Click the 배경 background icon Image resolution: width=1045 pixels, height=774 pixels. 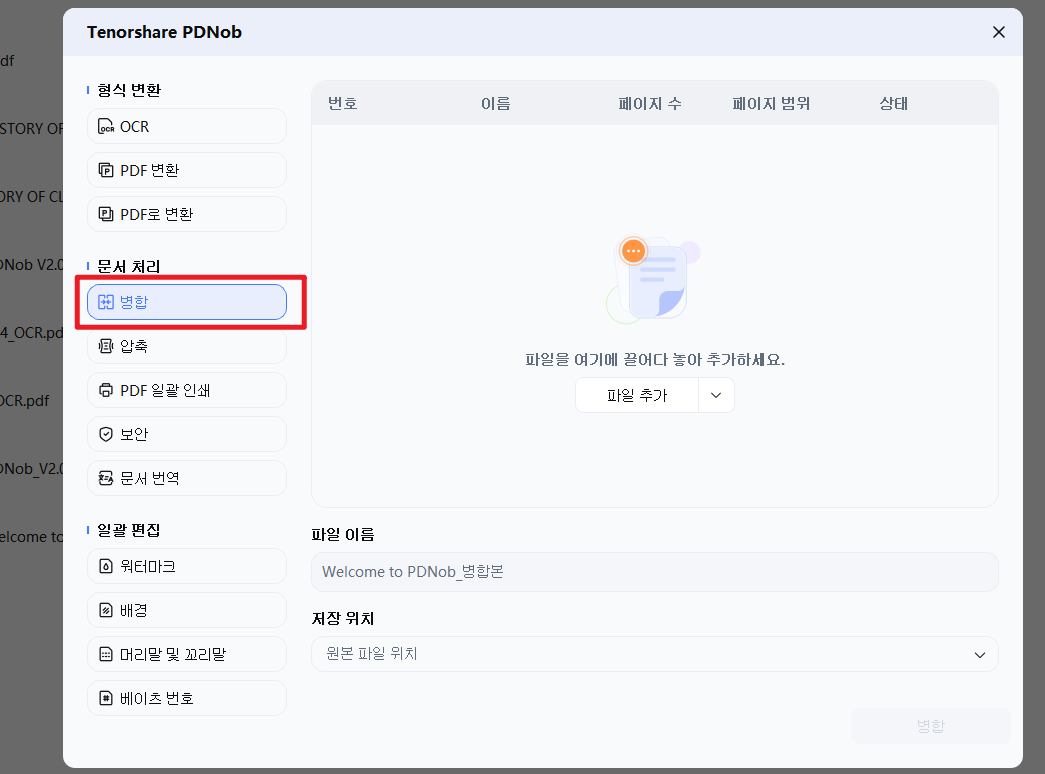click(106, 610)
